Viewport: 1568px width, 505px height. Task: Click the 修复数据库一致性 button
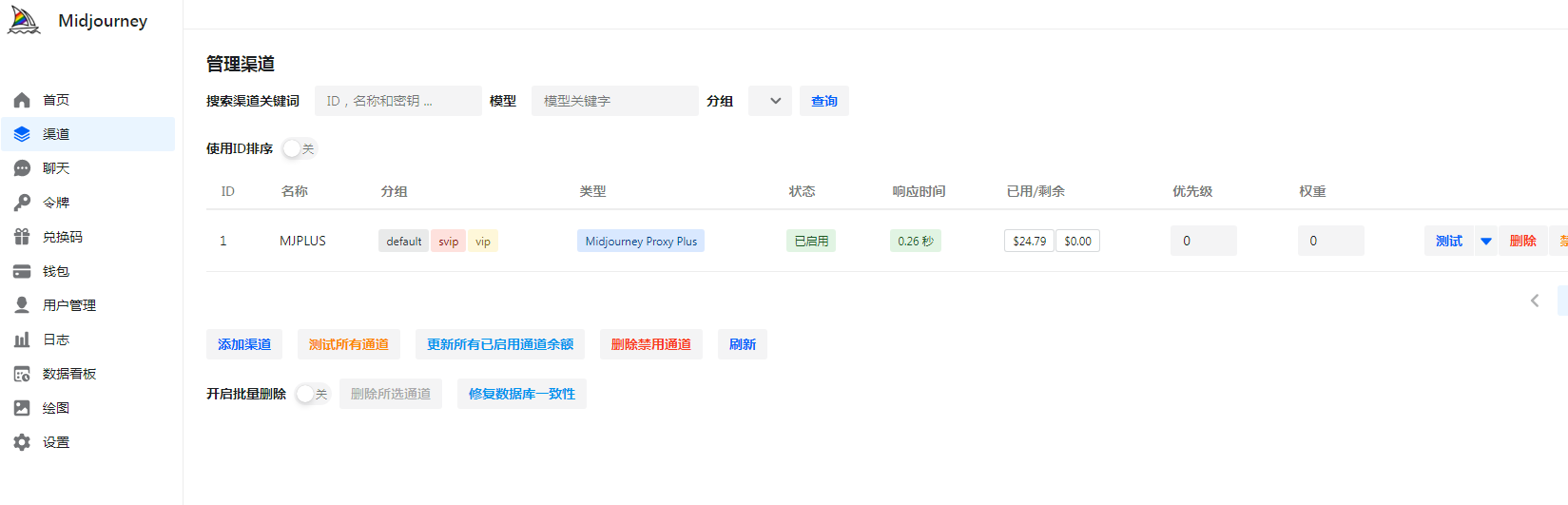[522, 394]
